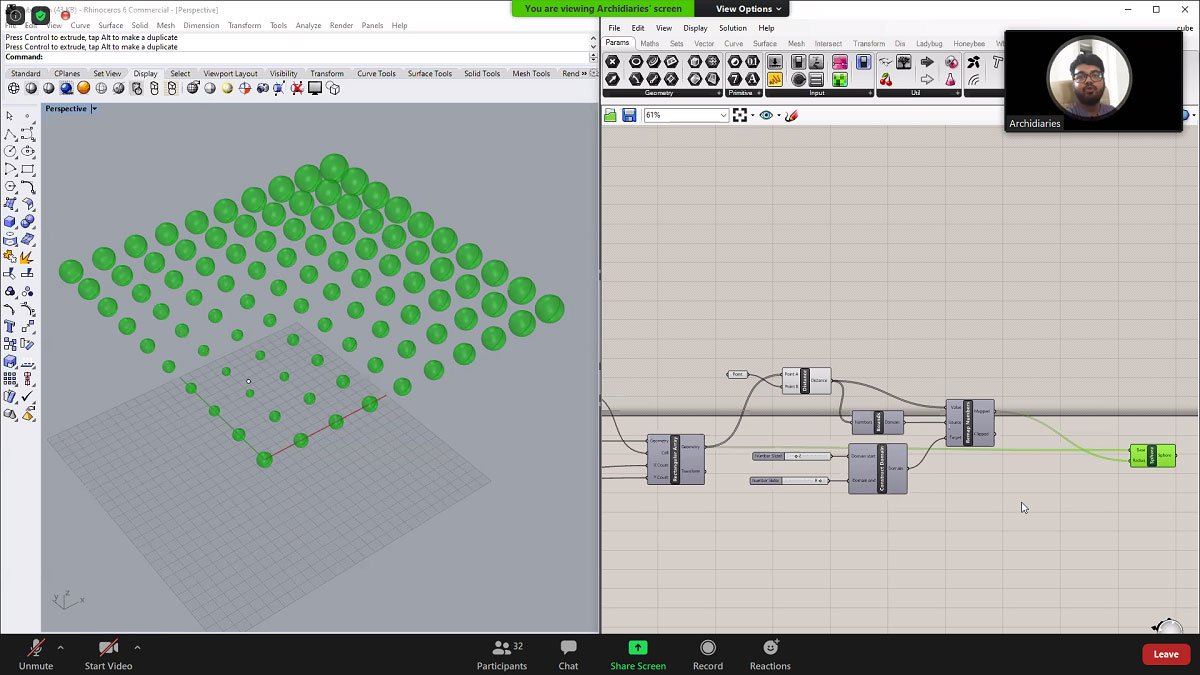
Task: Save the Grasshopper document with the floppy disk icon
Action: click(629, 116)
